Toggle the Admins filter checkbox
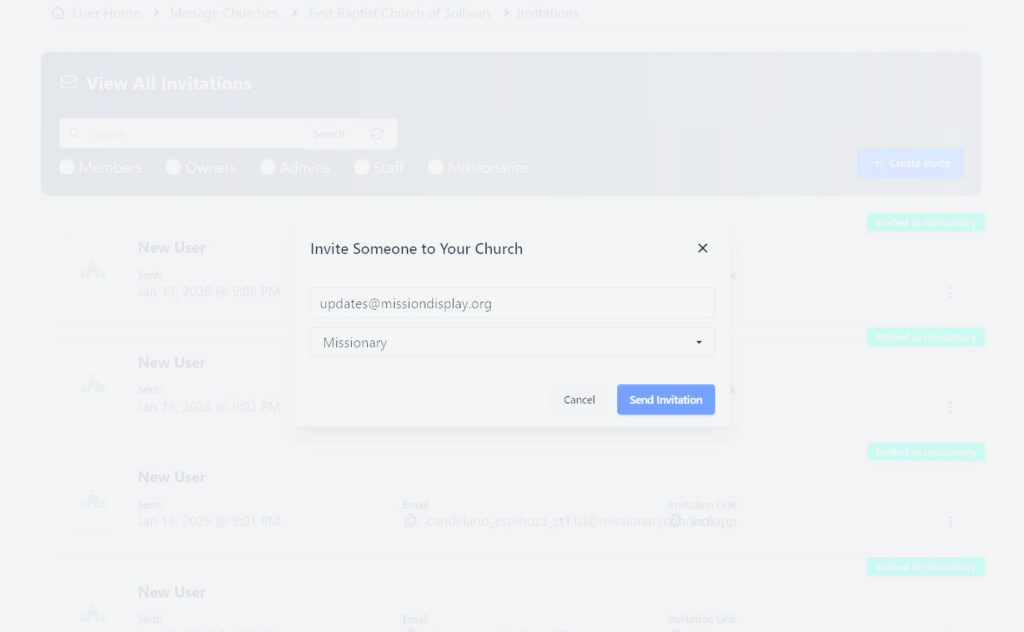The height and width of the screenshot is (632, 1024). 268,168
